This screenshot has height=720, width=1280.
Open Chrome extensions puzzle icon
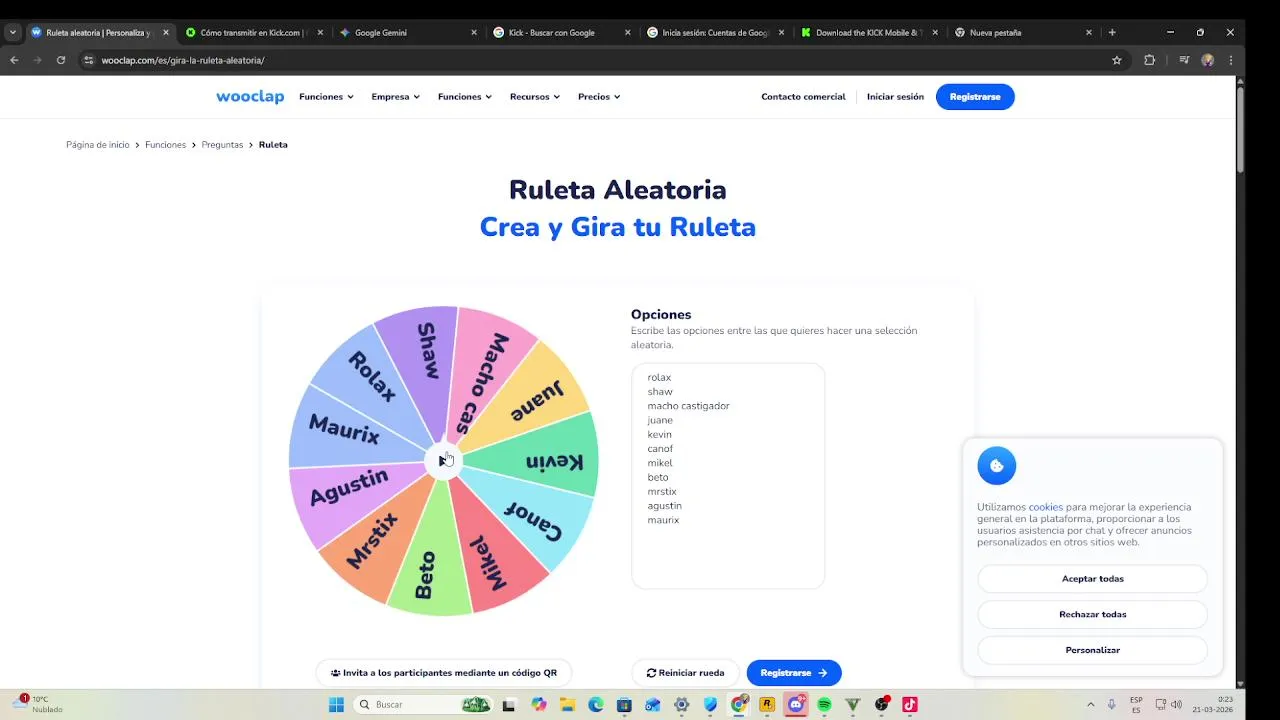point(1149,60)
